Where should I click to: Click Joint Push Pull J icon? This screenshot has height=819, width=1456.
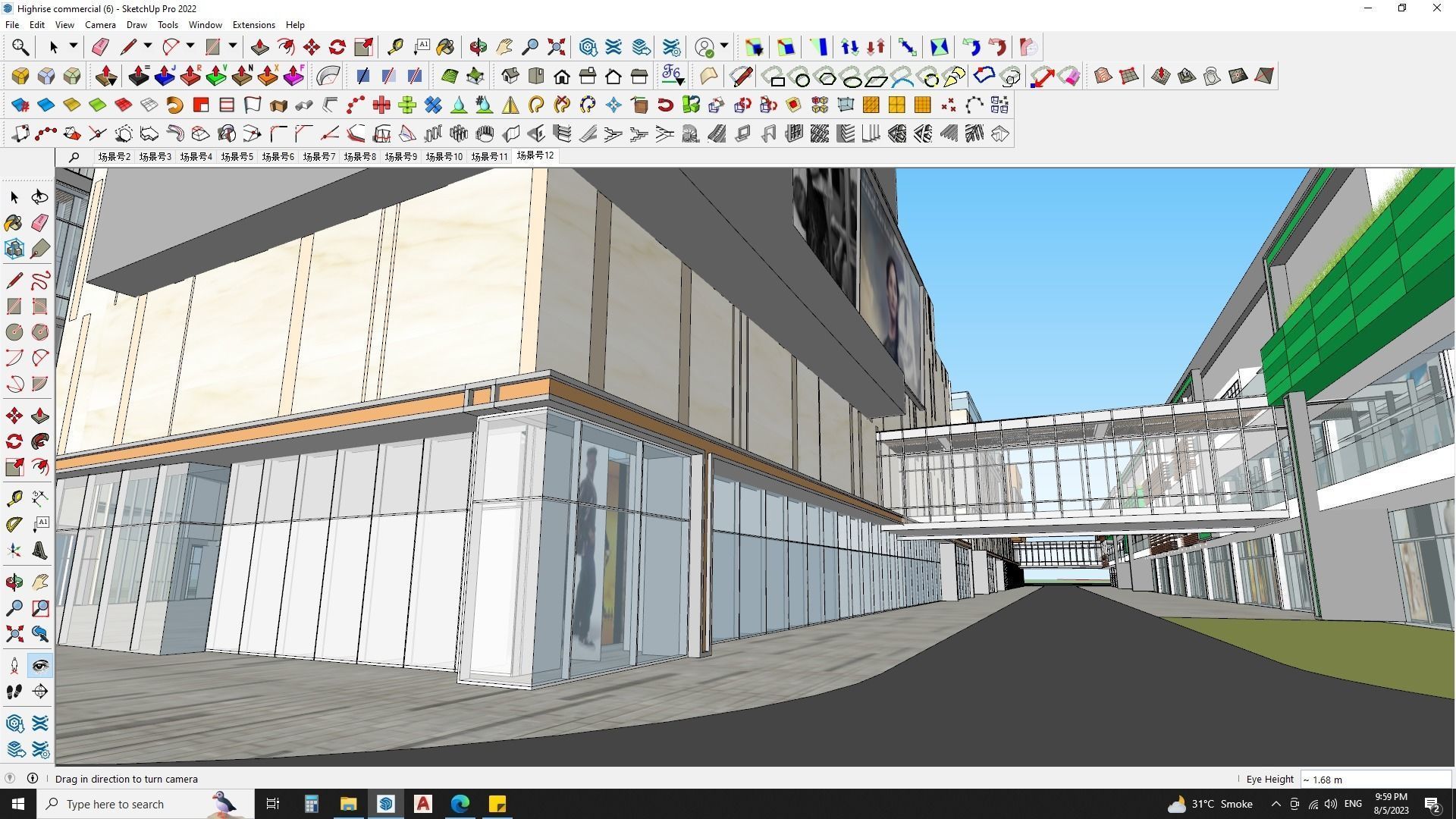coord(165,76)
